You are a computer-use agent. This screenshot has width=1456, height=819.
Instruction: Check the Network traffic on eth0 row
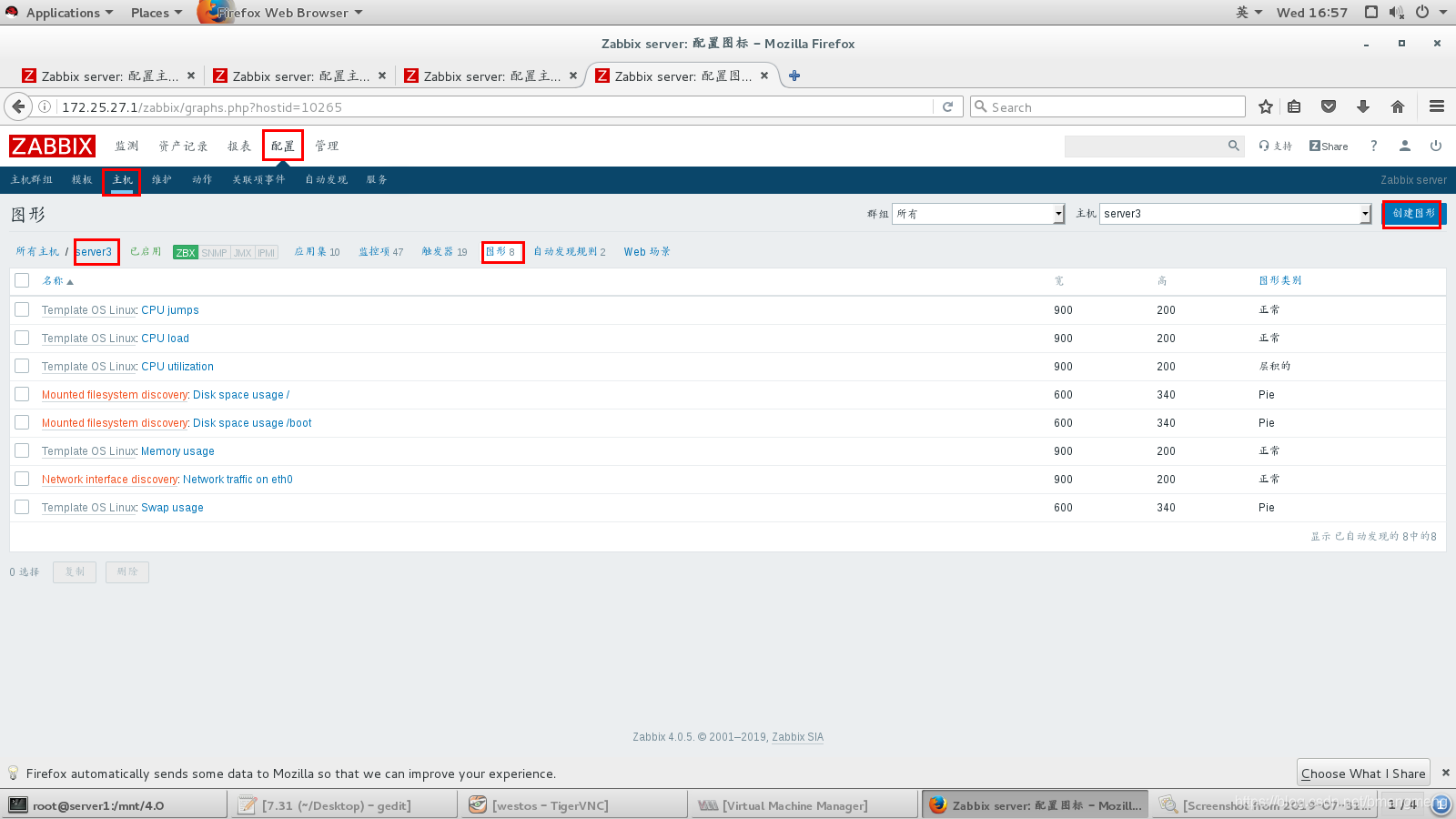22,479
